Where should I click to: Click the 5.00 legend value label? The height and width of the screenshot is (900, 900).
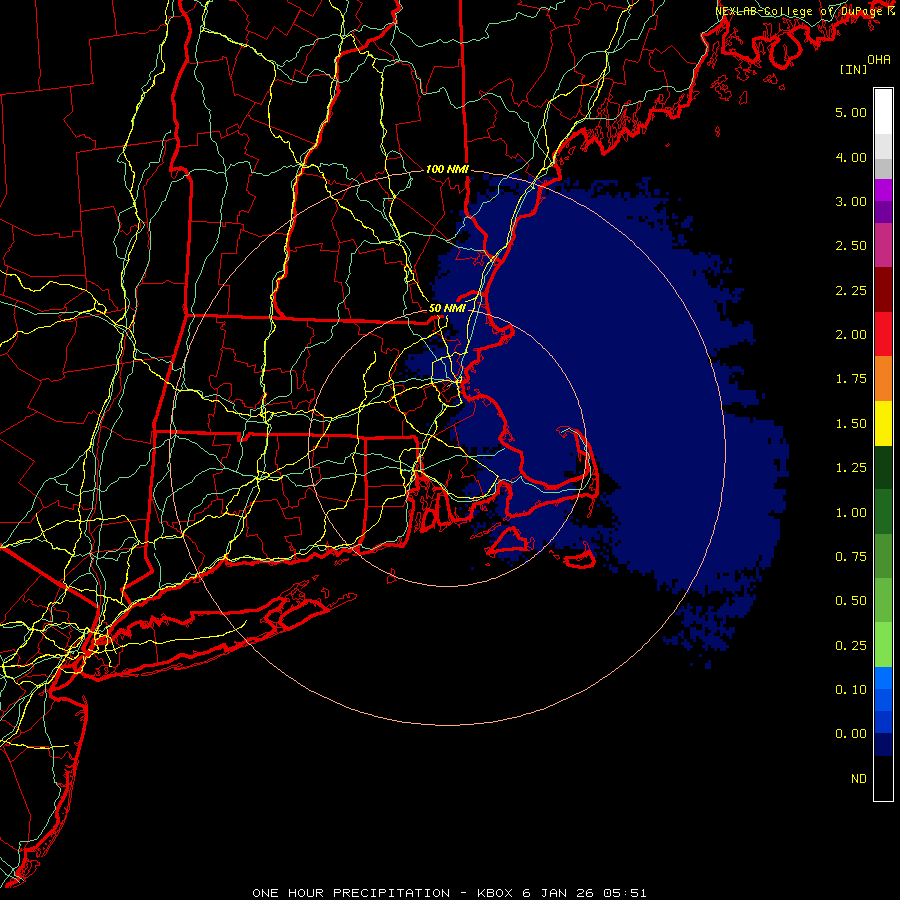pyautogui.click(x=851, y=112)
